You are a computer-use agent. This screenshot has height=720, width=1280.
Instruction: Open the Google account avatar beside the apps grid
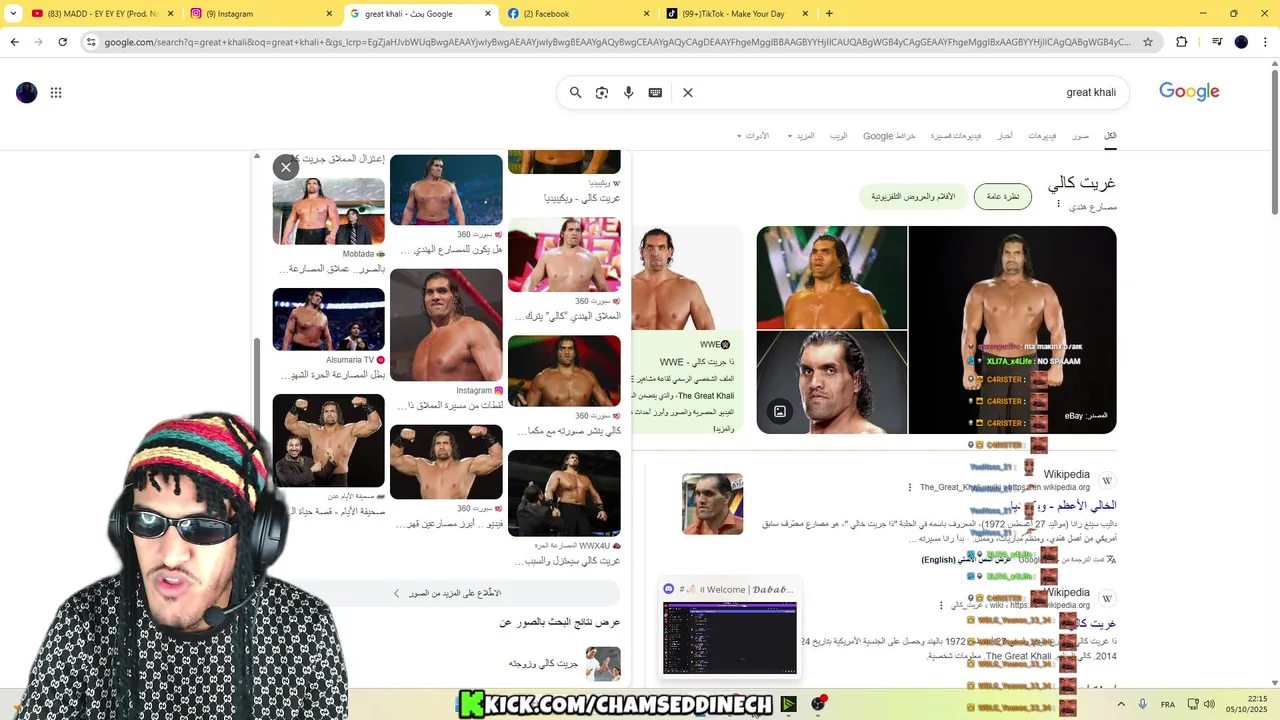coord(27,93)
